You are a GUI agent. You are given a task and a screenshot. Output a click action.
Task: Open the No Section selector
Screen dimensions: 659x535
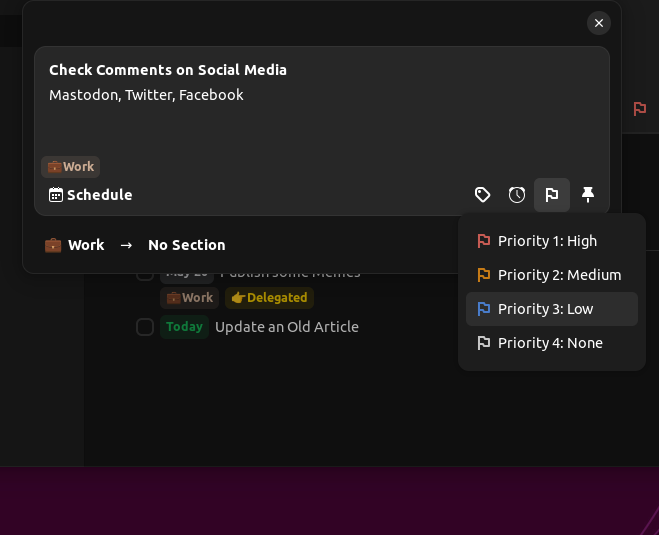pyautogui.click(x=186, y=245)
